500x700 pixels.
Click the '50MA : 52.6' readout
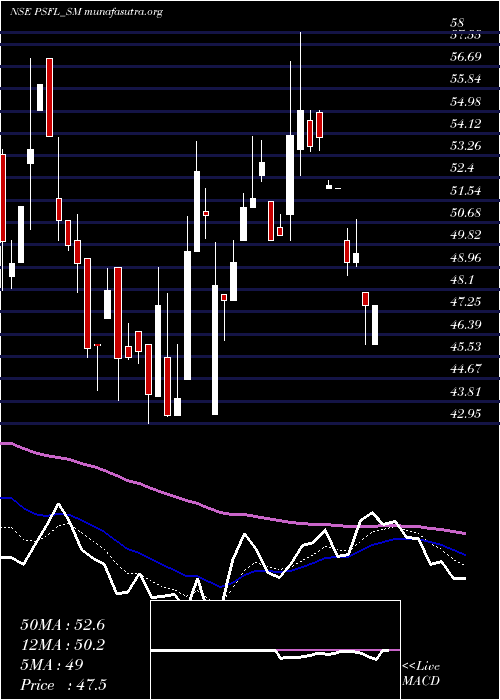click(62, 625)
